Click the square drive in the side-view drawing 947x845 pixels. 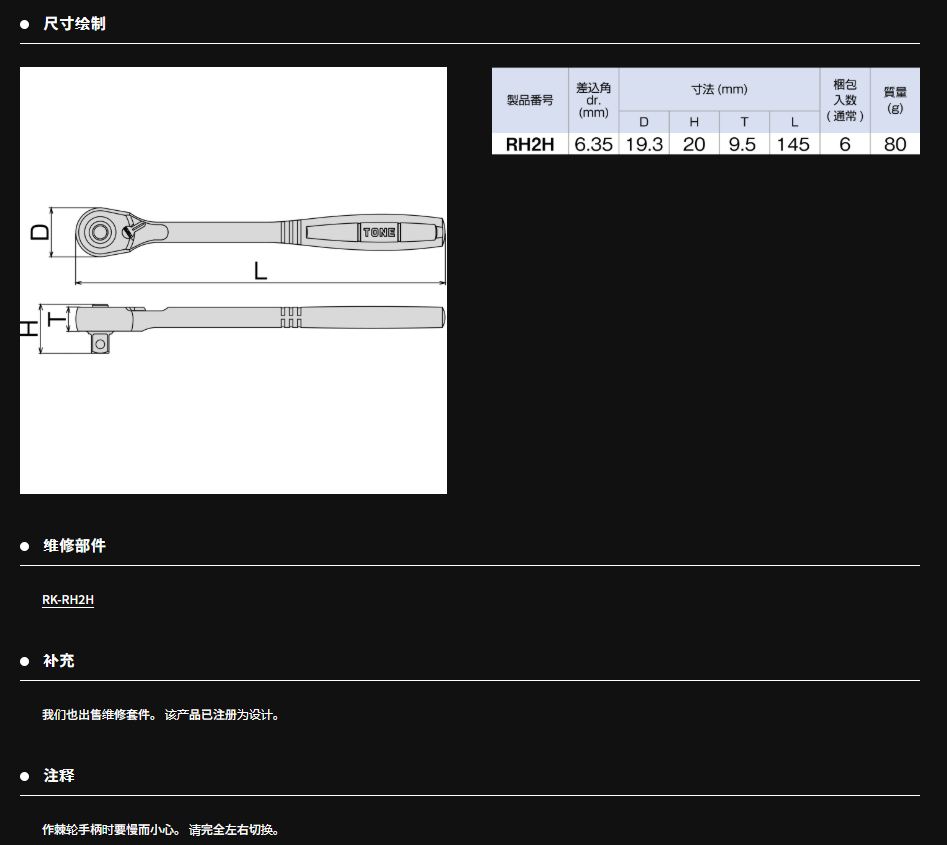100,343
